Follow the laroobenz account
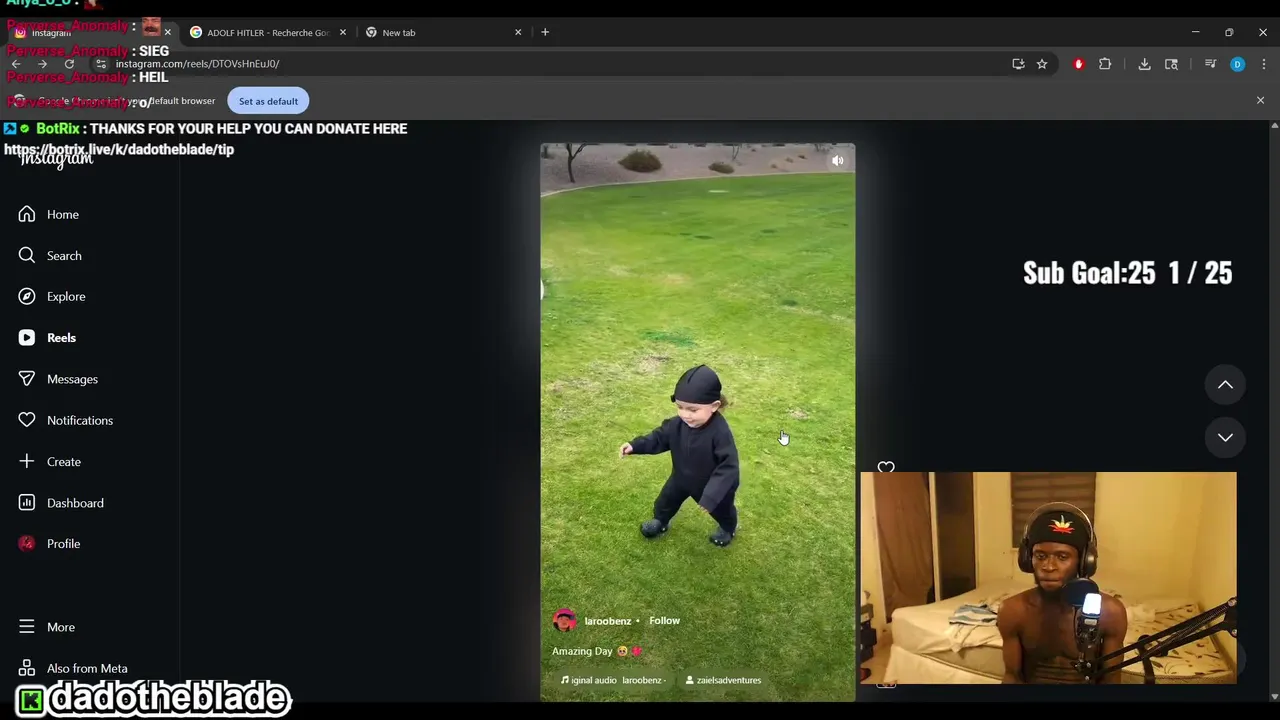 click(664, 620)
